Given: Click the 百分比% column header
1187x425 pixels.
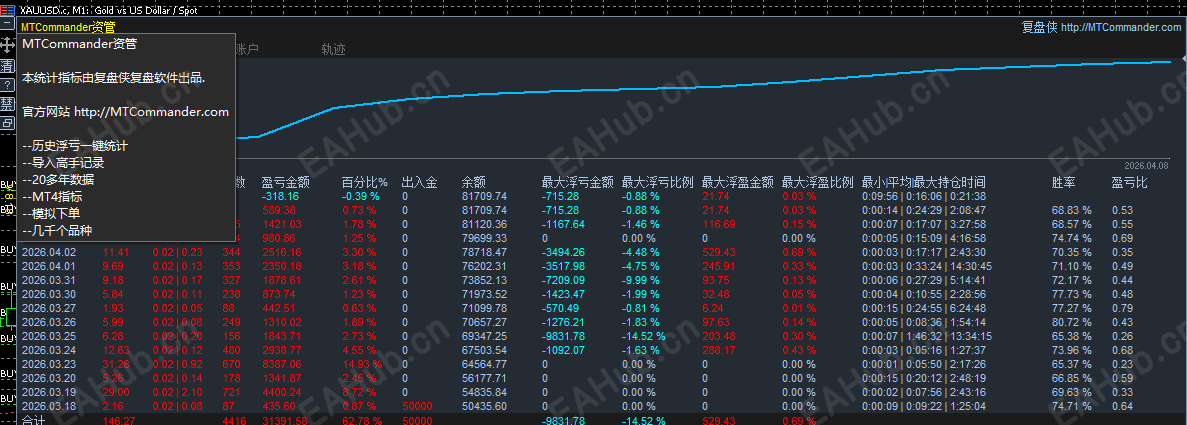Looking at the screenshot, I should pyautogui.click(x=365, y=183).
